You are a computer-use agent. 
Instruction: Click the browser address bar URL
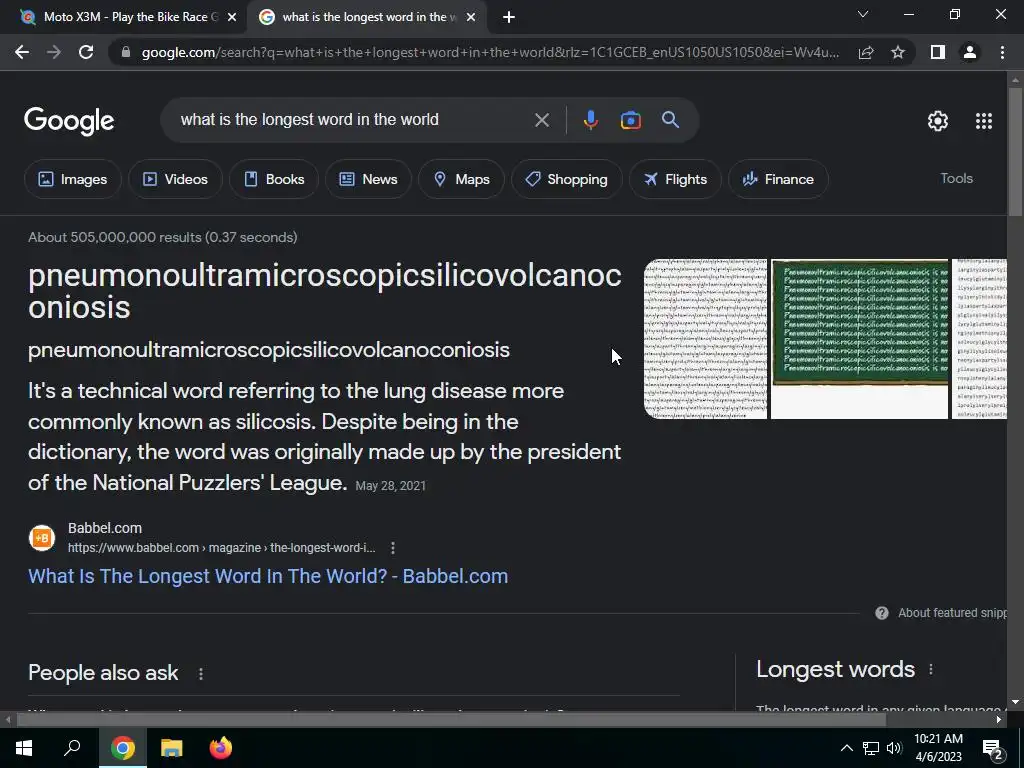point(490,52)
